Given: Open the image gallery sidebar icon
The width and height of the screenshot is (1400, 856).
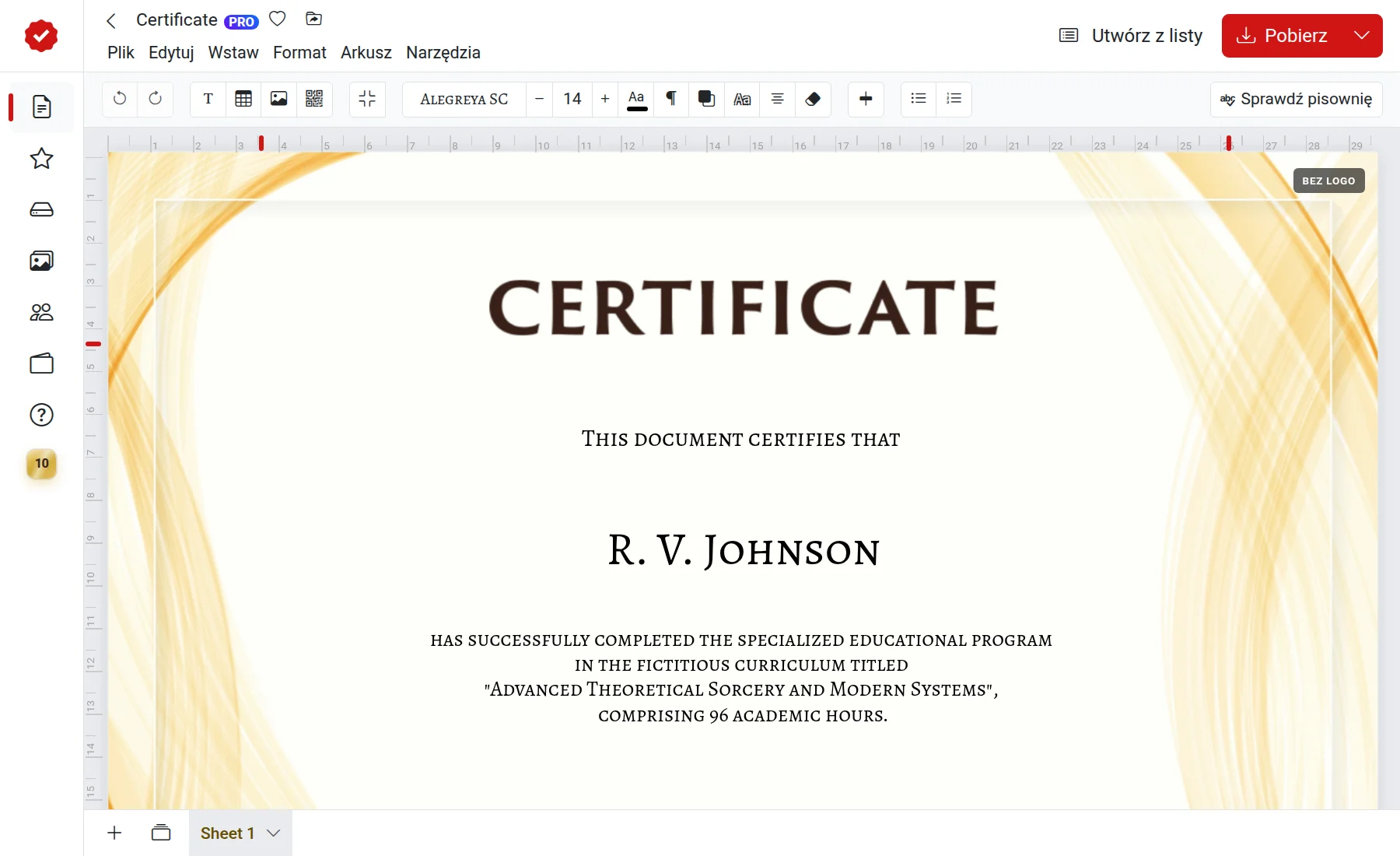Looking at the screenshot, I should tap(41, 261).
